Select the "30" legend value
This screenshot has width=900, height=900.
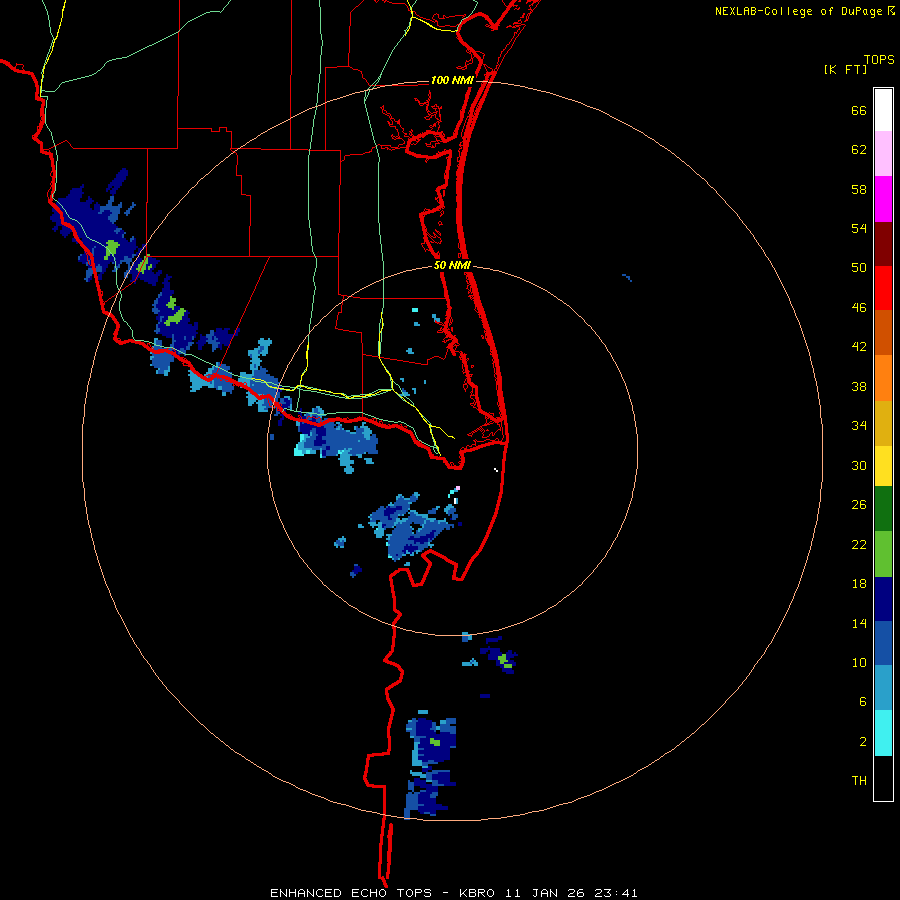click(859, 465)
